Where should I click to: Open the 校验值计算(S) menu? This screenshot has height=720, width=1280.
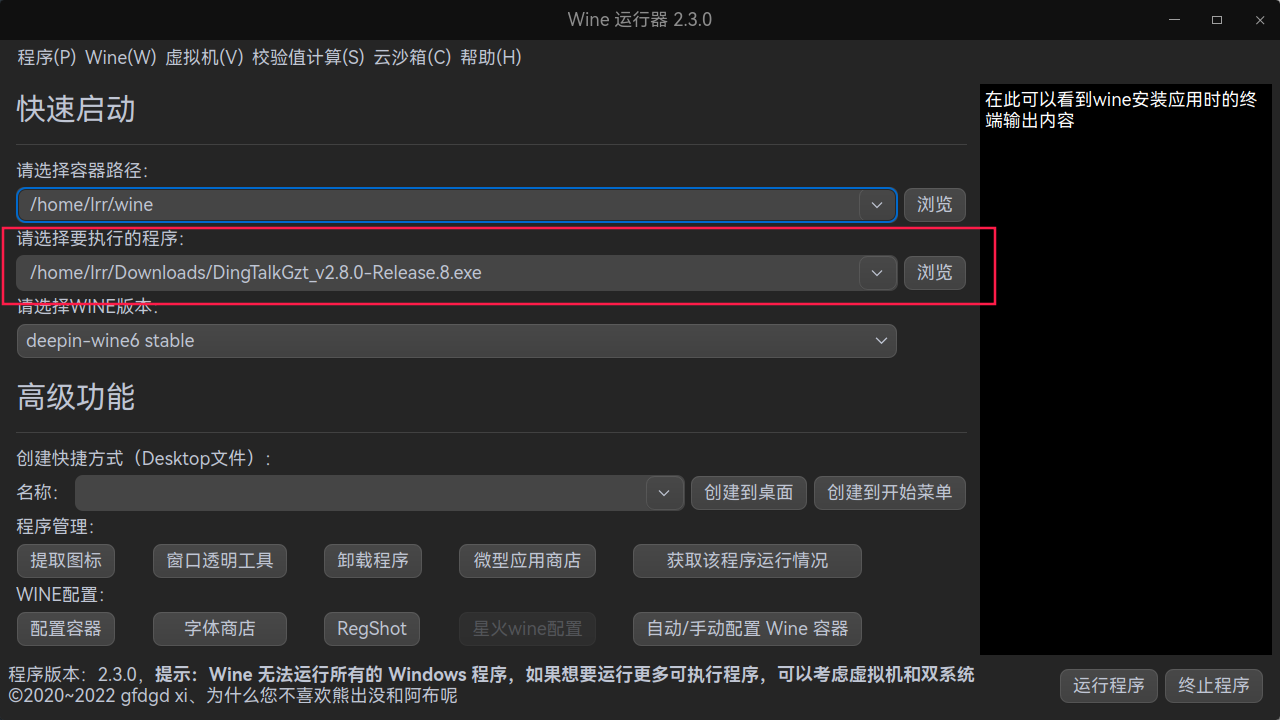309,58
